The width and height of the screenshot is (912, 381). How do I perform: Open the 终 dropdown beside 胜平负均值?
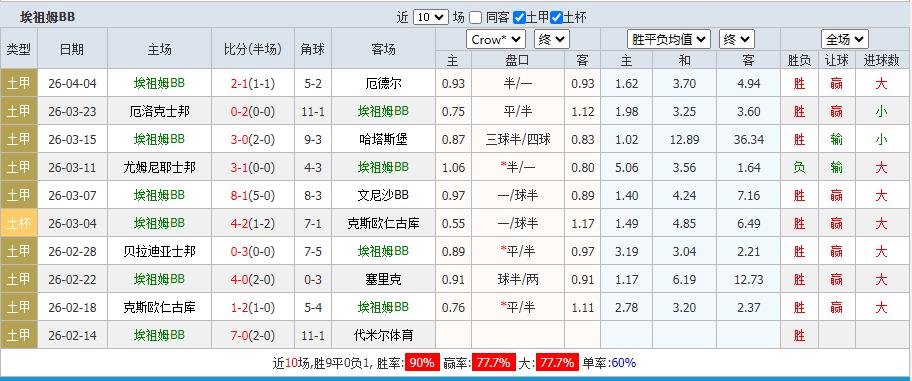pos(737,40)
